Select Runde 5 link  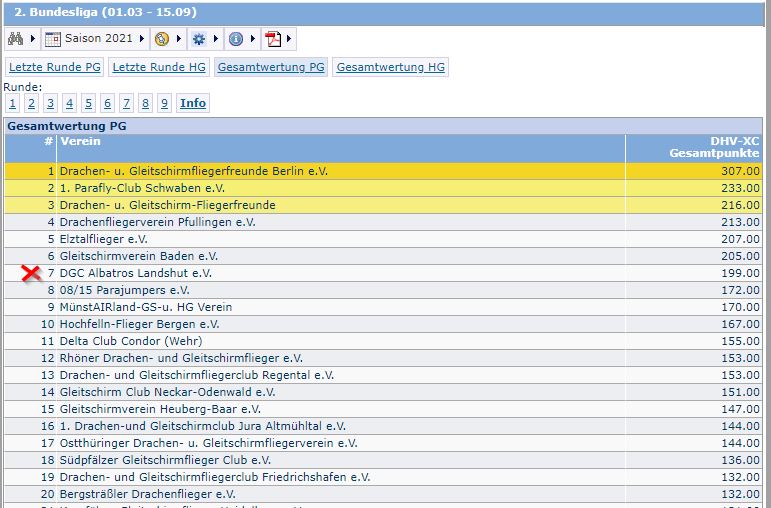tap(89, 103)
